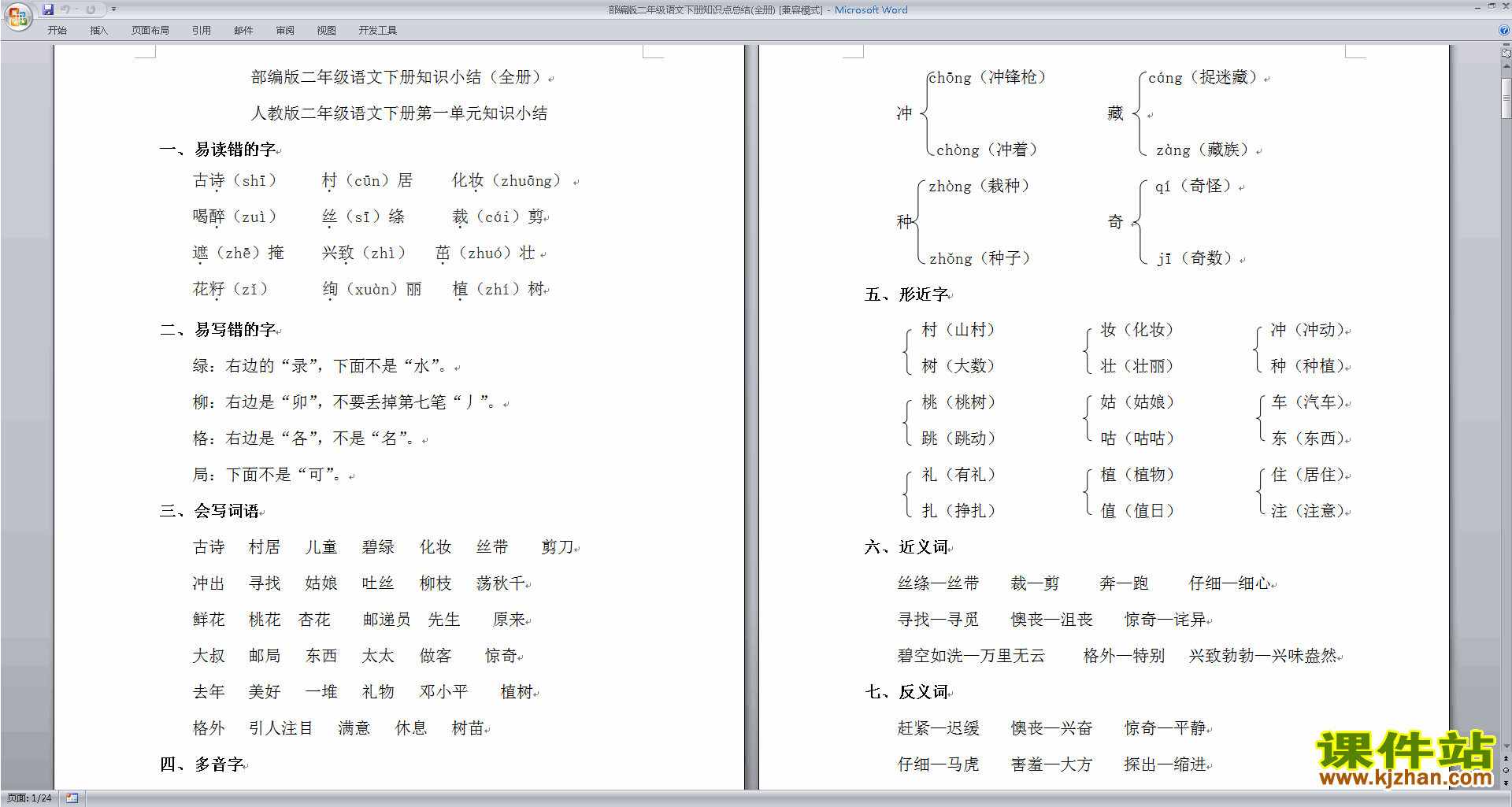The image size is (1512, 807).
Task: Open the undo history dropdown arrow
Action: click(76, 9)
